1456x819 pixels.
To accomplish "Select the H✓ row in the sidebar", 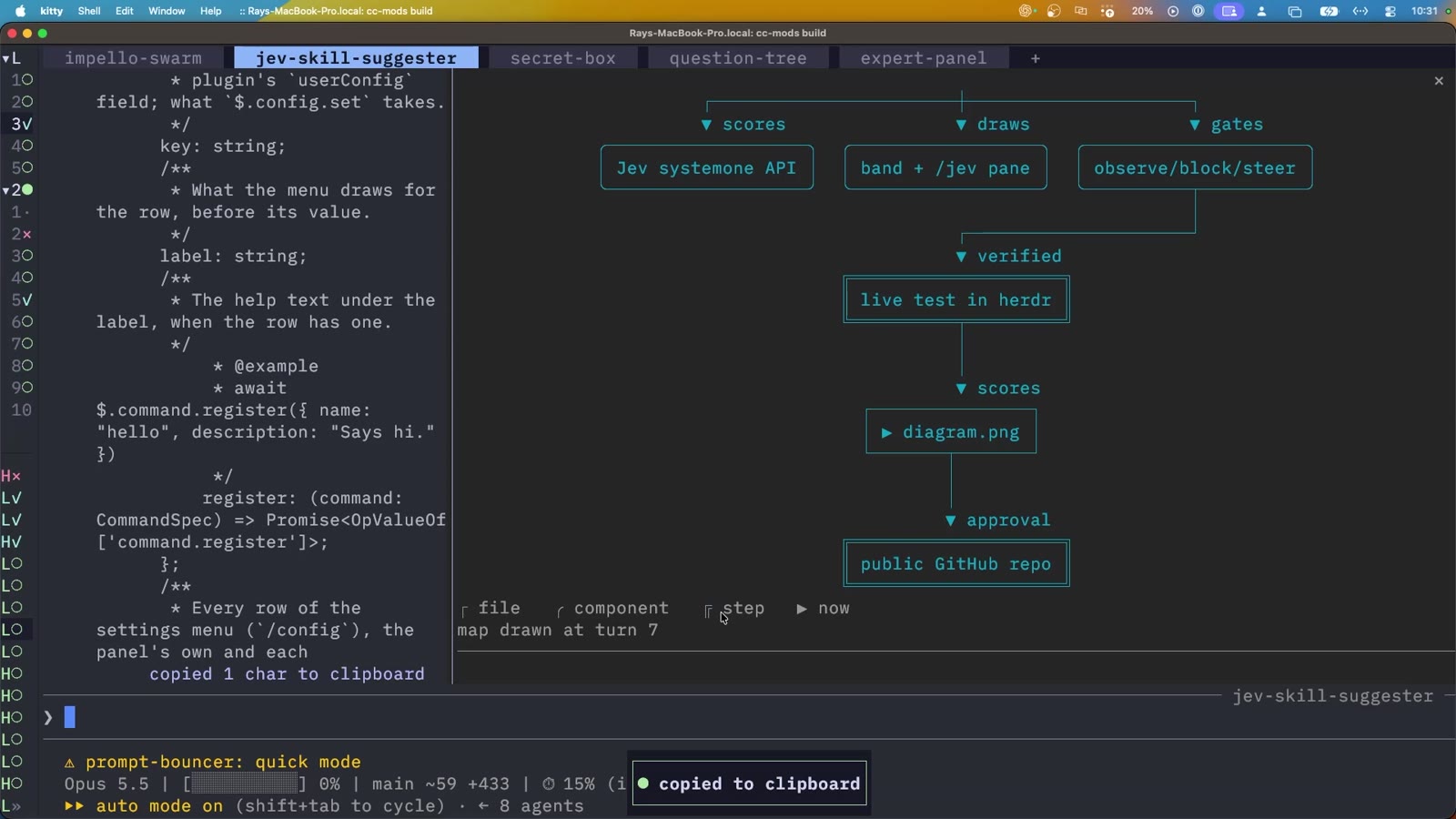I will (x=12, y=542).
